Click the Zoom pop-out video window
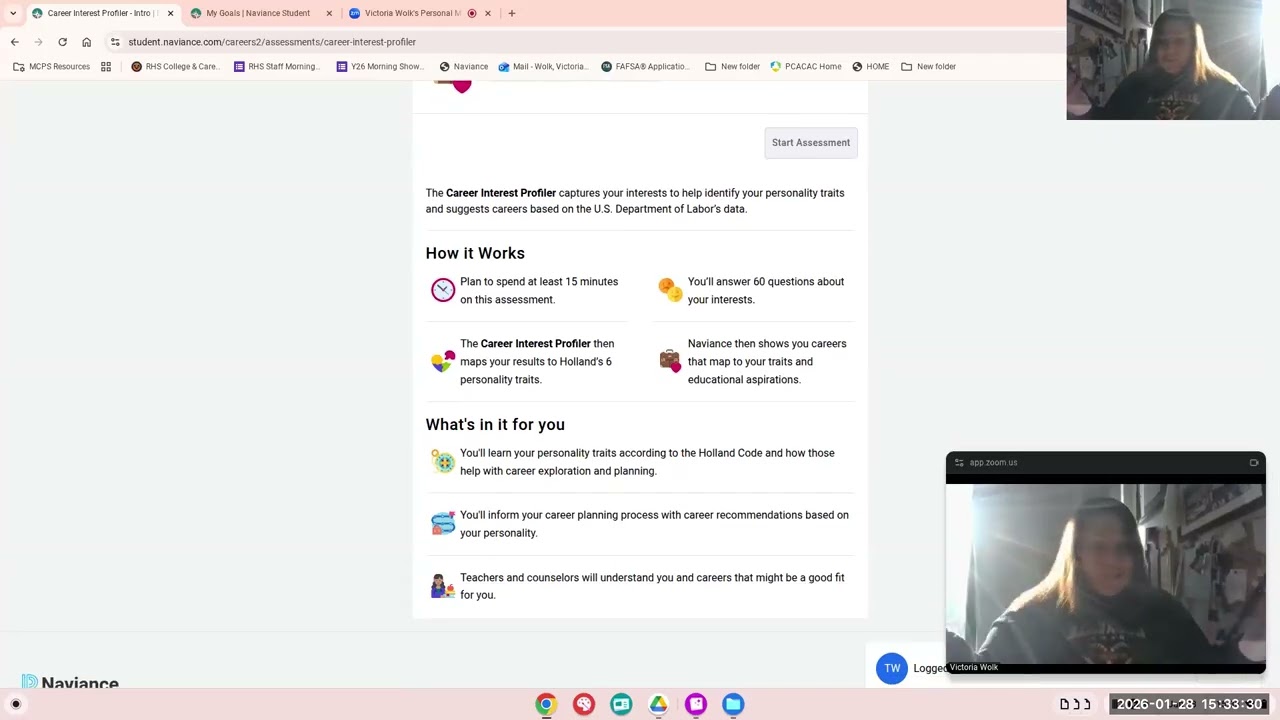The image size is (1280, 720). coord(1106,563)
